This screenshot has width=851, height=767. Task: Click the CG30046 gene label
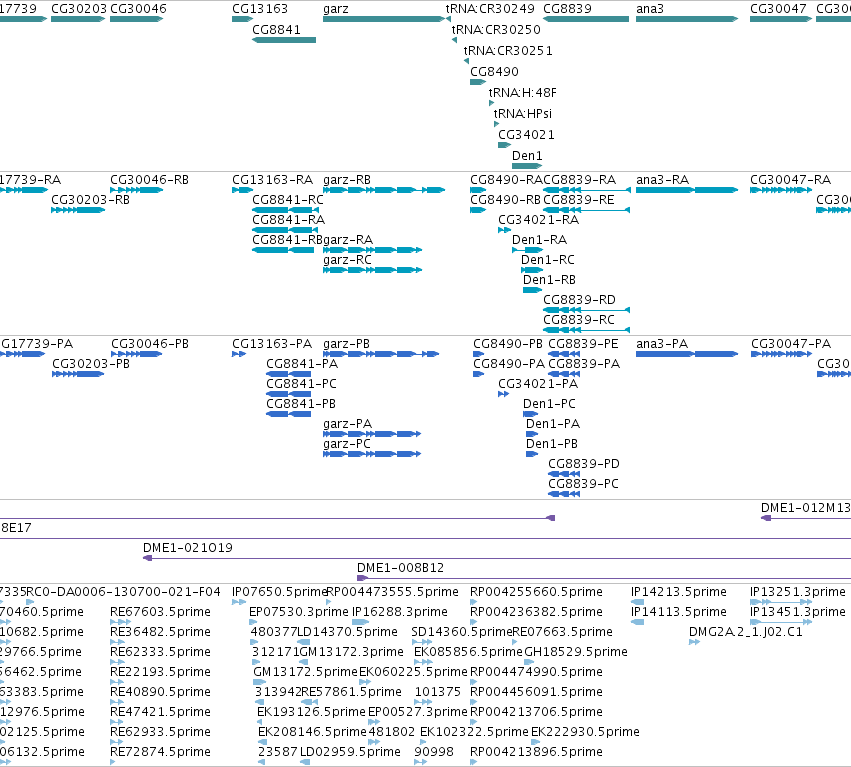tap(138, 9)
